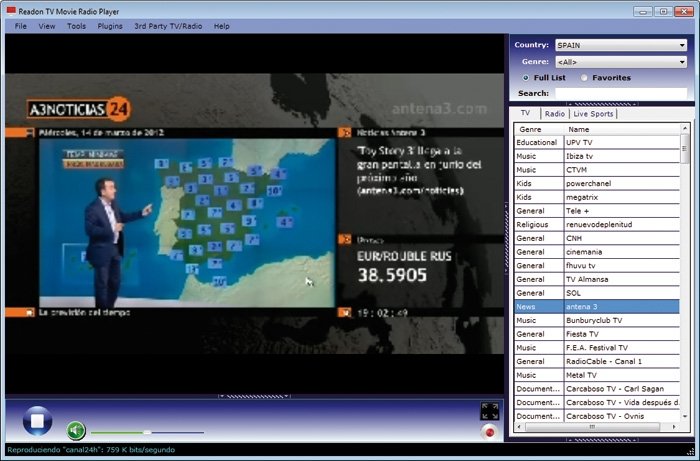Click the status text showing canal24h bitrate

point(91,450)
